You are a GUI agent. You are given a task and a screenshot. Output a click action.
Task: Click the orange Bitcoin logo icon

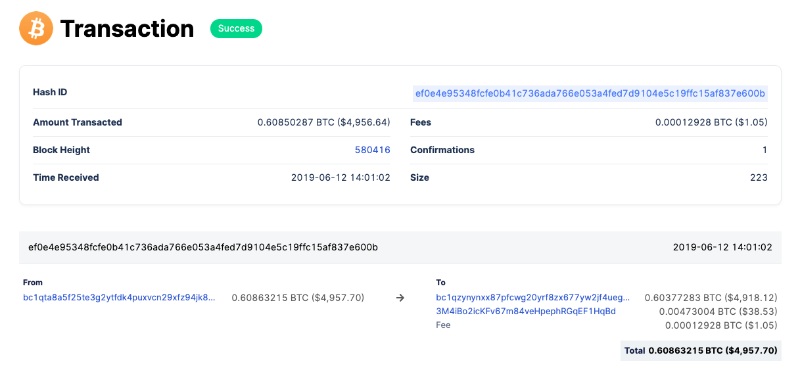coord(36,29)
